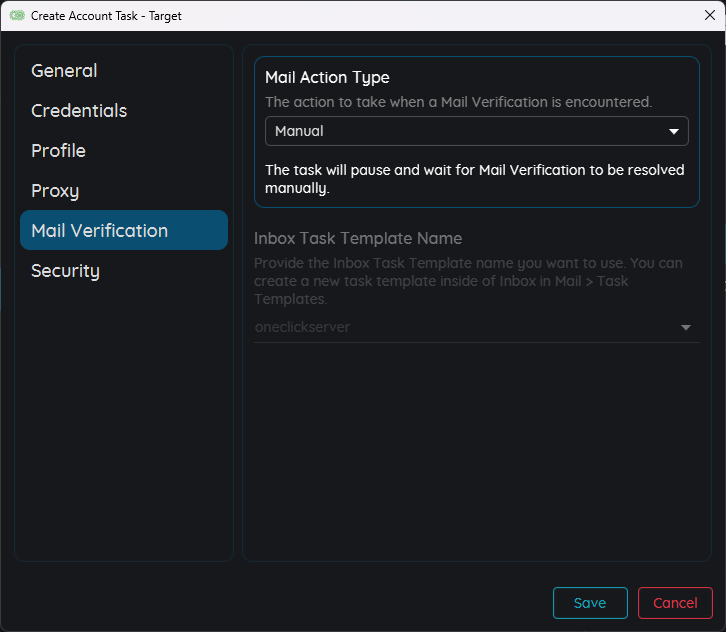The width and height of the screenshot is (726, 632).
Task: Open the Security section
Action: [x=65, y=271]
